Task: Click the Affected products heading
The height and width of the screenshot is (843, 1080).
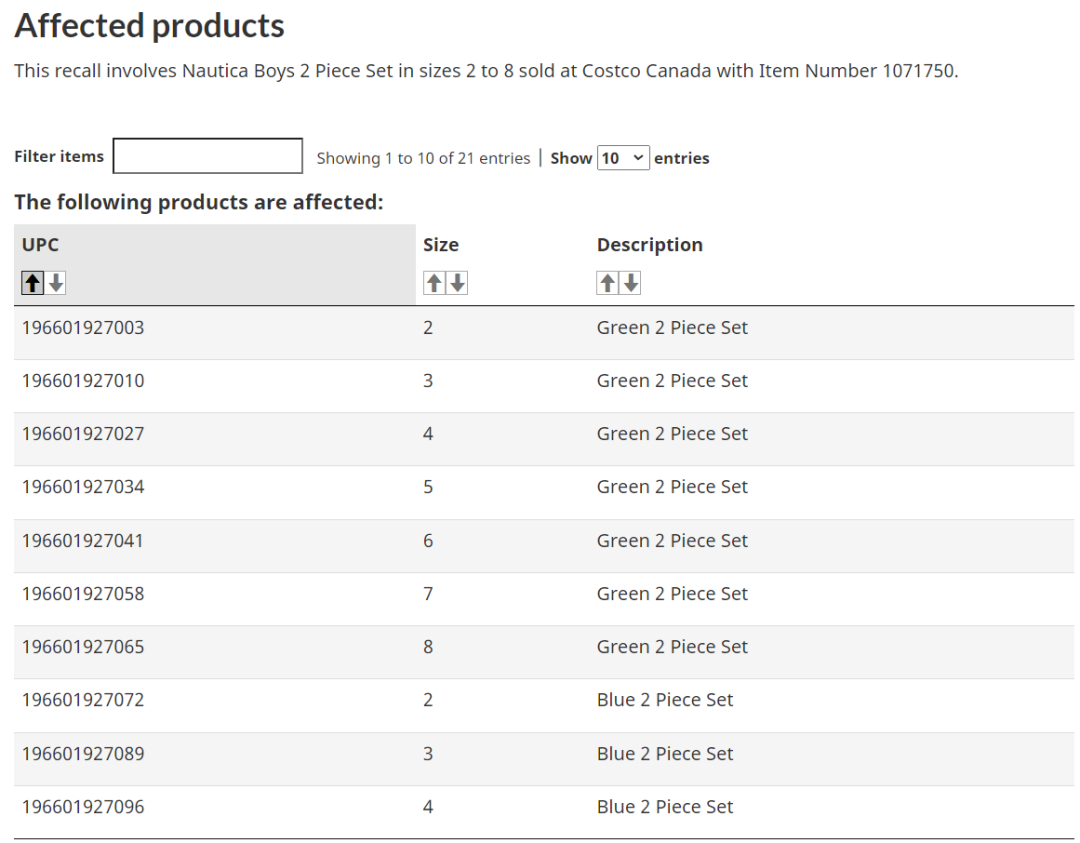Action: (x=150, y=26)
